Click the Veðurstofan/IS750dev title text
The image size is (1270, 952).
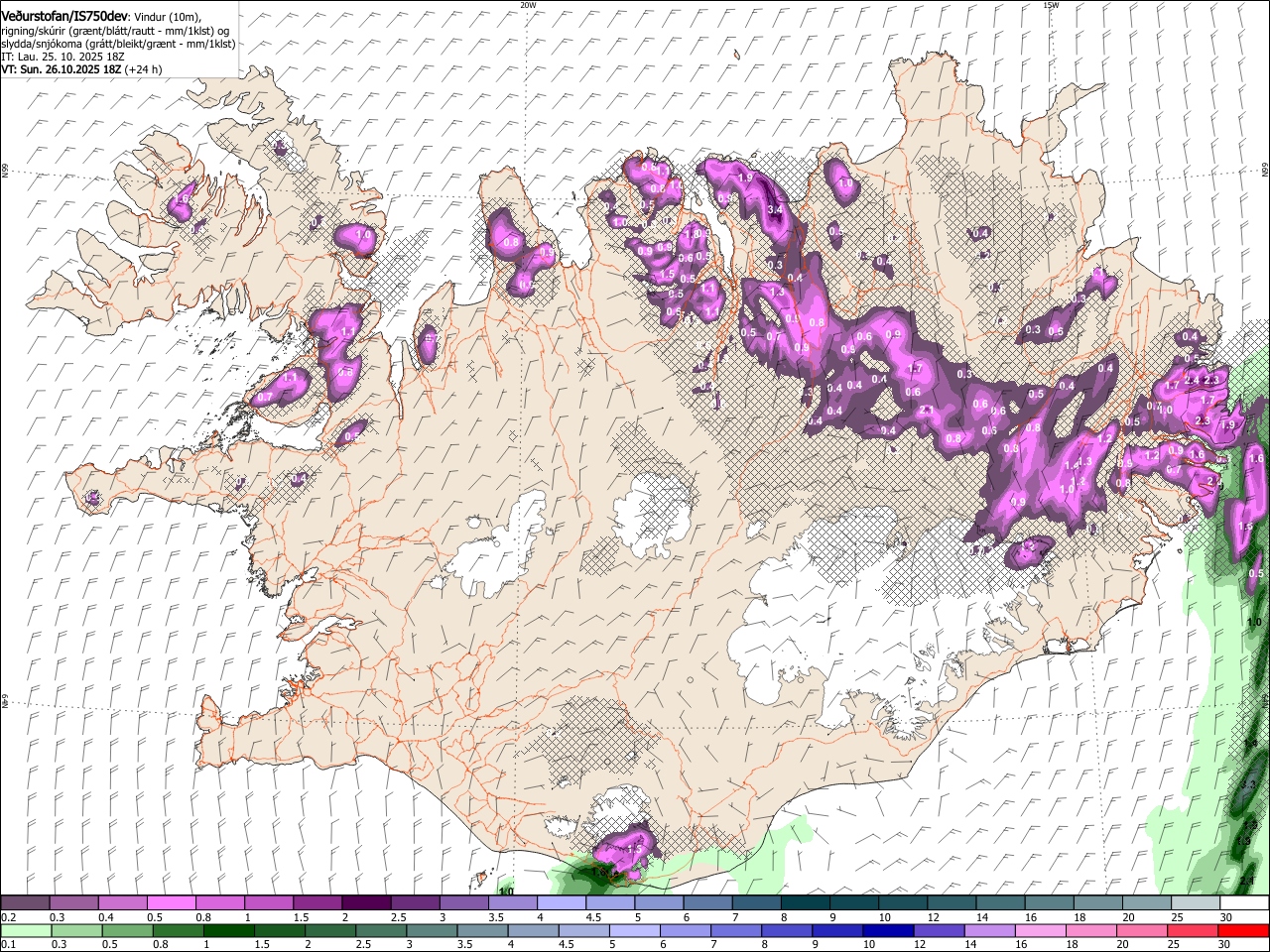pyautogui.click(x=64, y=16)
